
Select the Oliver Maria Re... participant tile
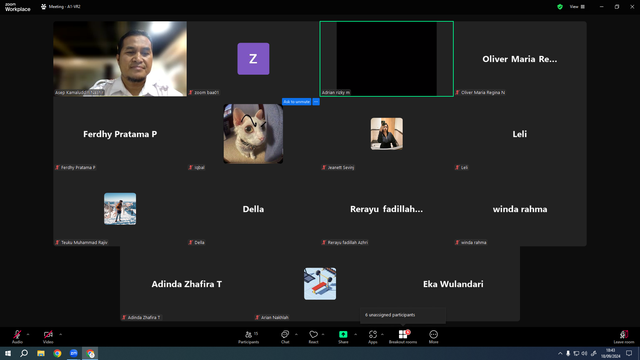point(520,59)
